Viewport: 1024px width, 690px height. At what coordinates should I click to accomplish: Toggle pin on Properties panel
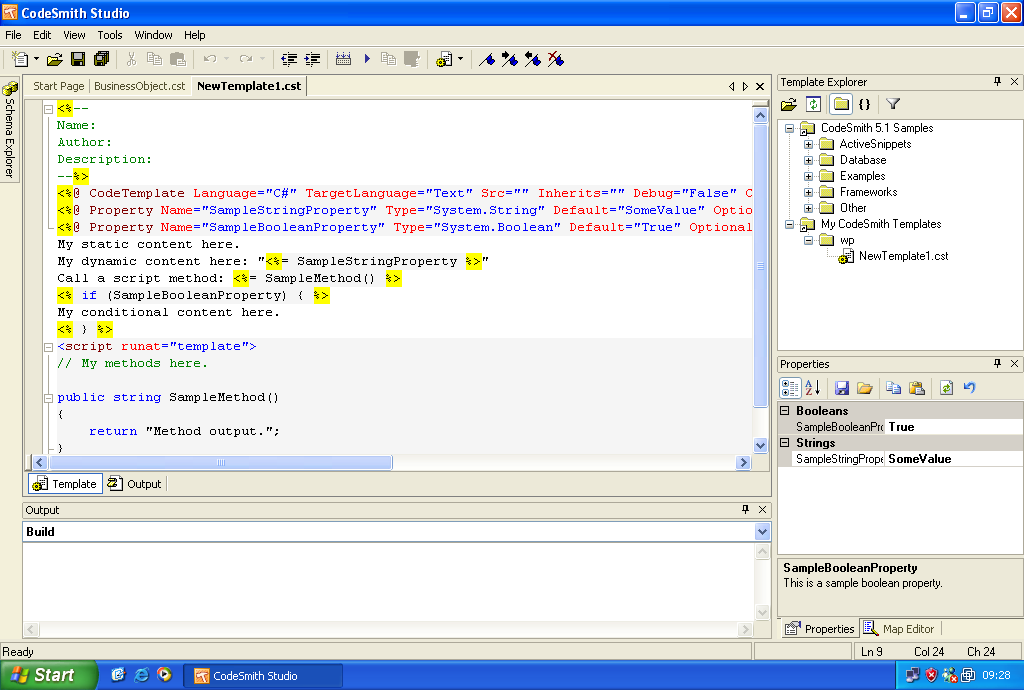(x=997, y=364)
